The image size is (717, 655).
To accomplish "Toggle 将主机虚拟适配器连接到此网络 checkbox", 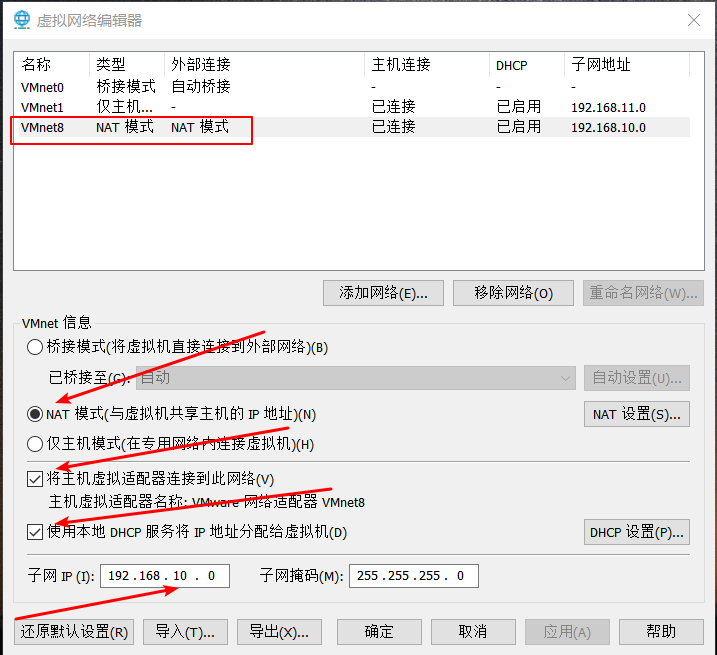I will click(35, 479).
